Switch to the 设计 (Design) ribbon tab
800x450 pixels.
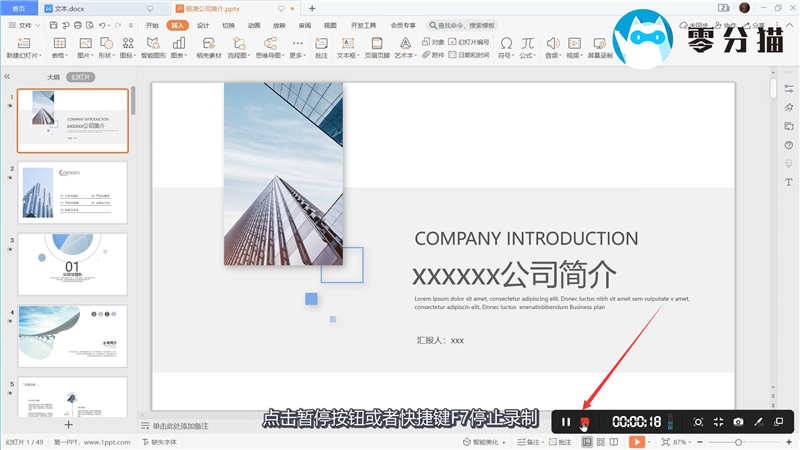tap(203, 24)
